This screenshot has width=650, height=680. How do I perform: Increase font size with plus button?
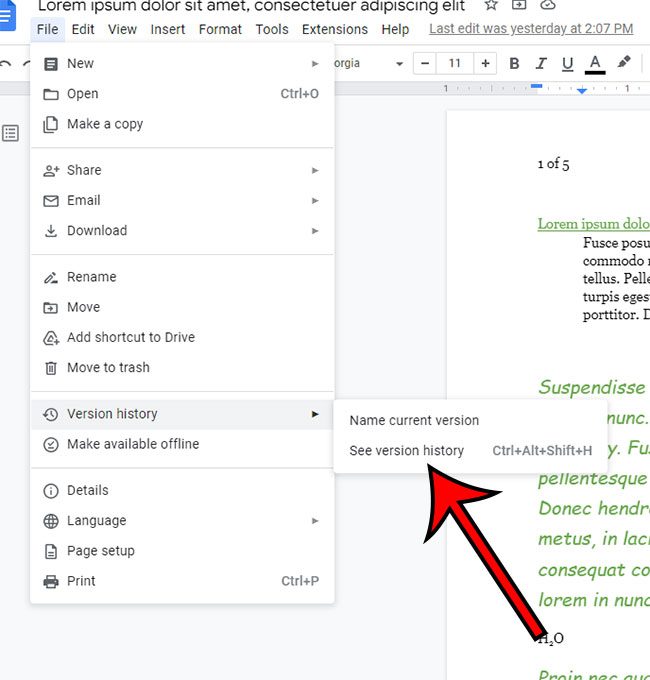pyautogui.click(x=485, y=64)
